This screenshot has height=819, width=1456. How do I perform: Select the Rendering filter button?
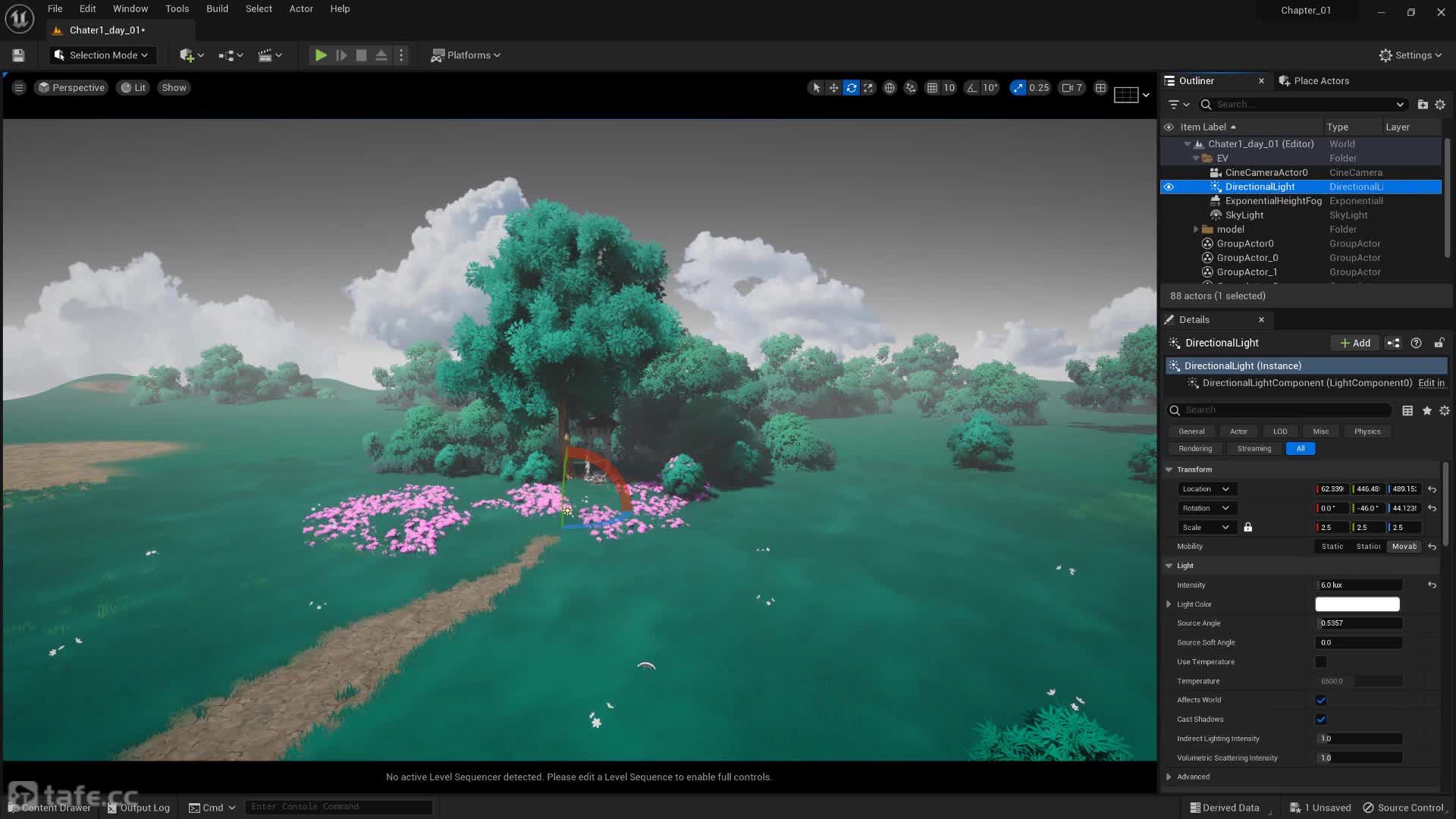[1195, 449]
